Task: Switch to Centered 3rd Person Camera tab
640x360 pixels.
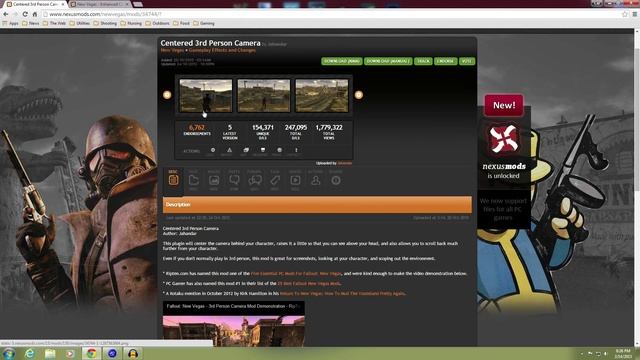Action: [36, 4]
